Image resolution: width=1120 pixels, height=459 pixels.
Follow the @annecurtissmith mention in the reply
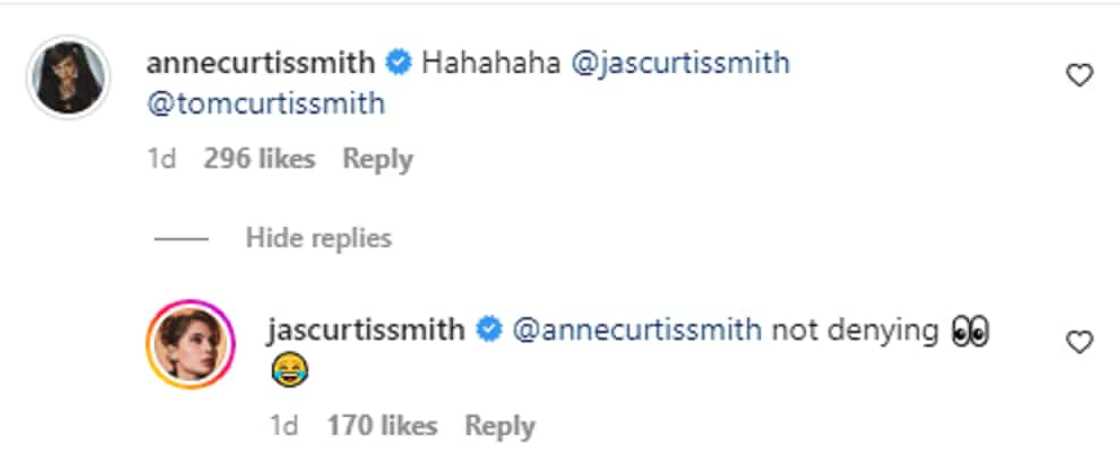click(636, 330)
